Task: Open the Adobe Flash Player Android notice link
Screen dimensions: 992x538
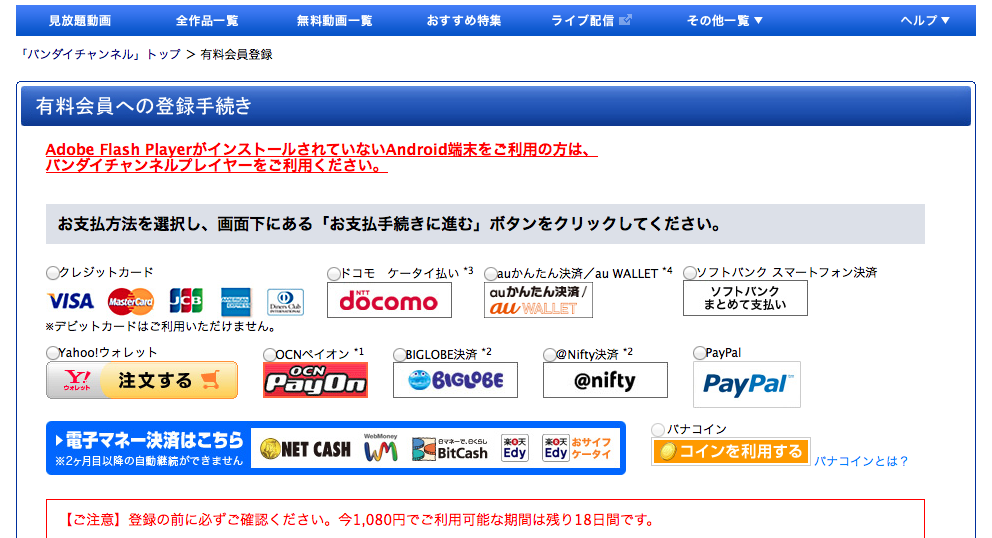Action: tap(321, 158)
